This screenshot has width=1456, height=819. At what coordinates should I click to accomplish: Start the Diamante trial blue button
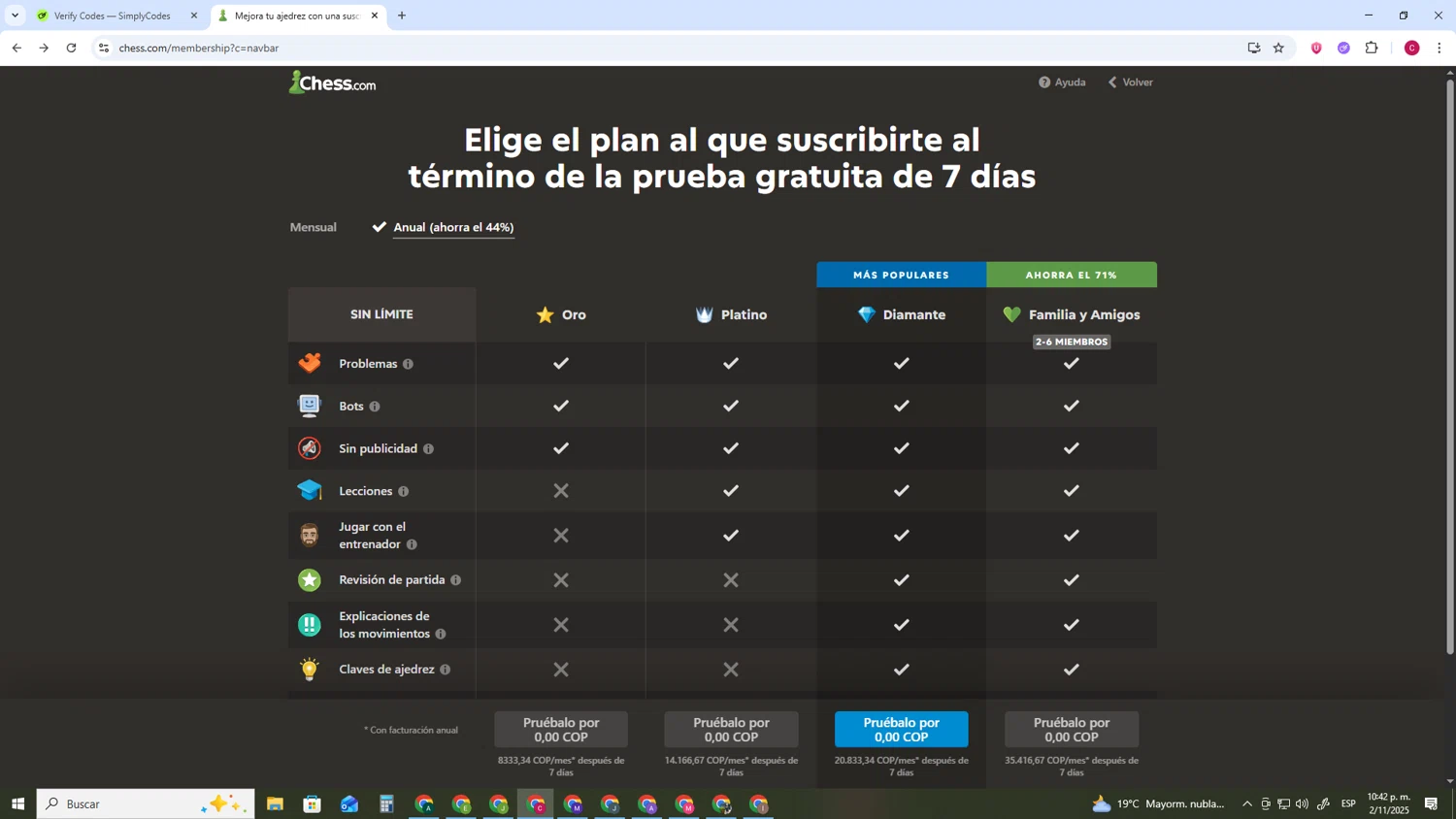point(902,730)
